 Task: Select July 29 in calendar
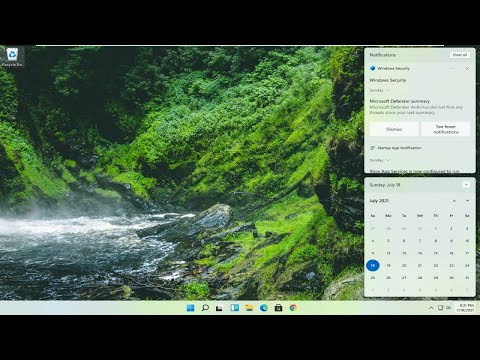point(436,278)
